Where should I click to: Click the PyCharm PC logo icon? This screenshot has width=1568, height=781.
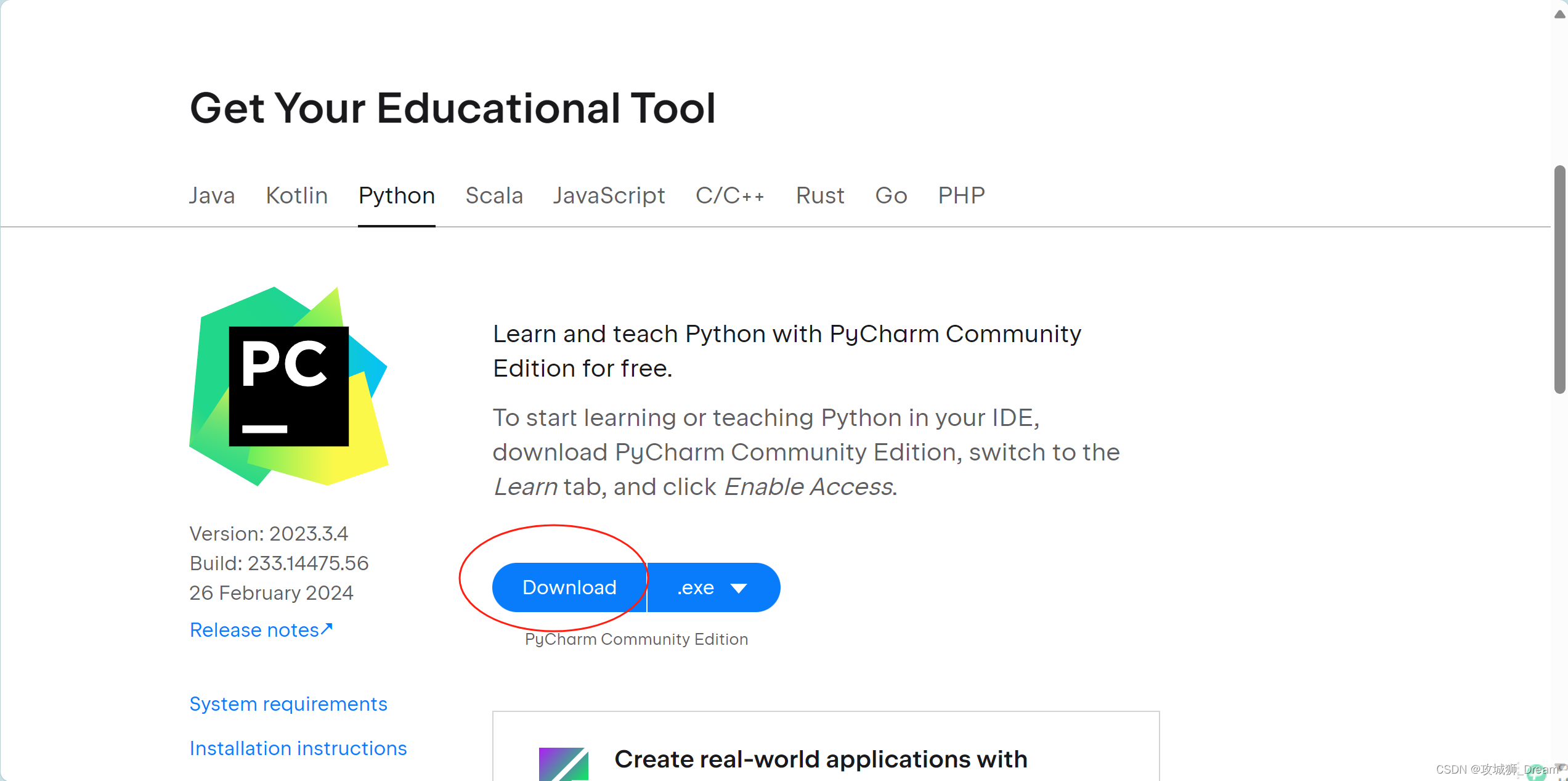pos(288,386)
